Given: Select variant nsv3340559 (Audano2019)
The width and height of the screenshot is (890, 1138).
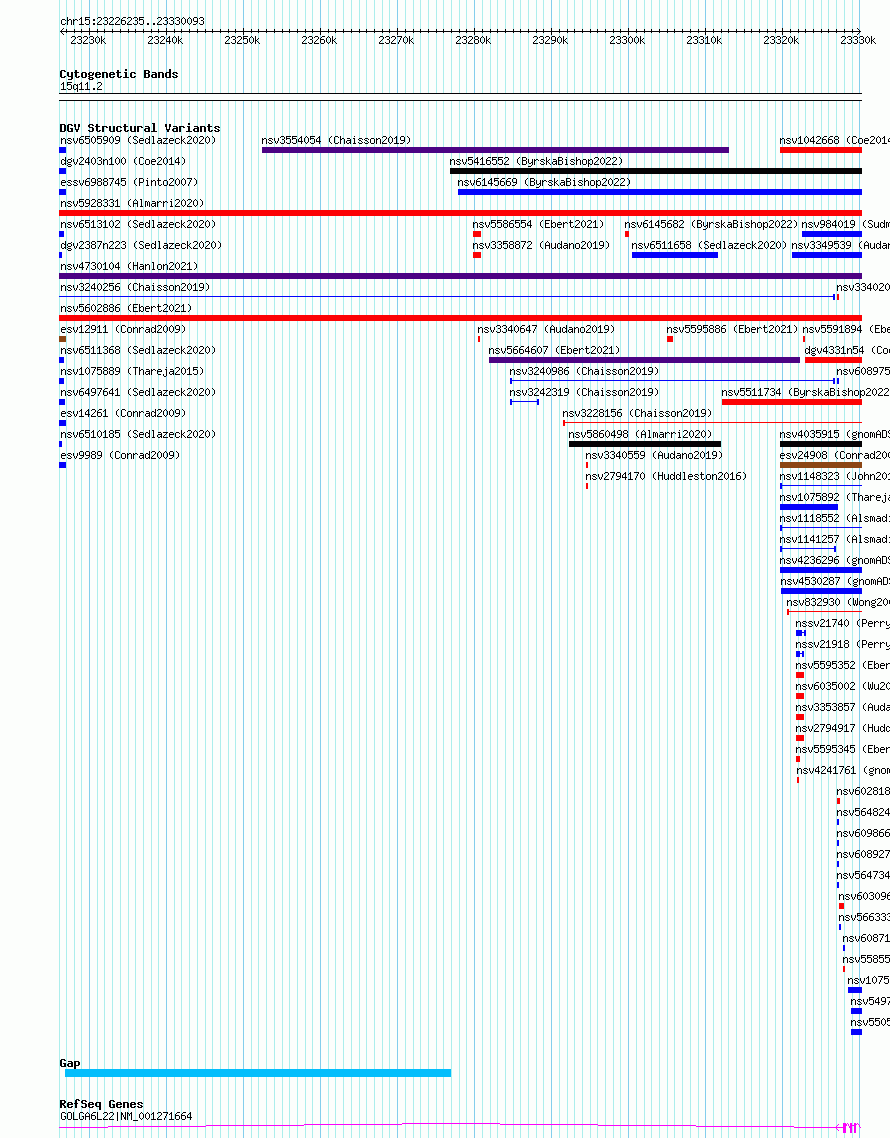Looking at the screenshot, I should (x=654, y=456).
